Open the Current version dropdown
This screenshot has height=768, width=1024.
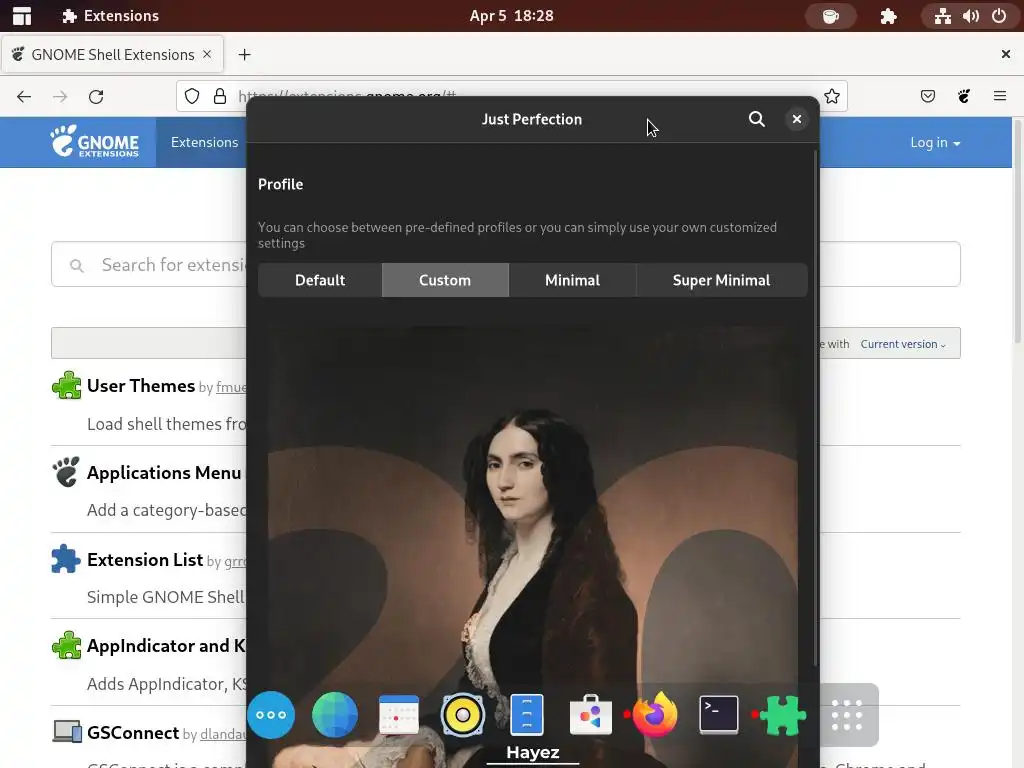click(x=903, y=344)
